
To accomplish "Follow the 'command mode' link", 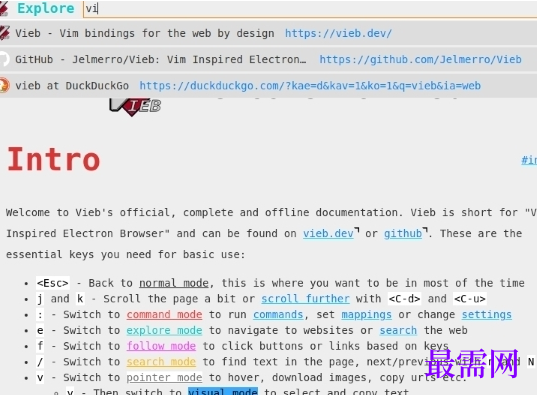I will pos(164,314).
